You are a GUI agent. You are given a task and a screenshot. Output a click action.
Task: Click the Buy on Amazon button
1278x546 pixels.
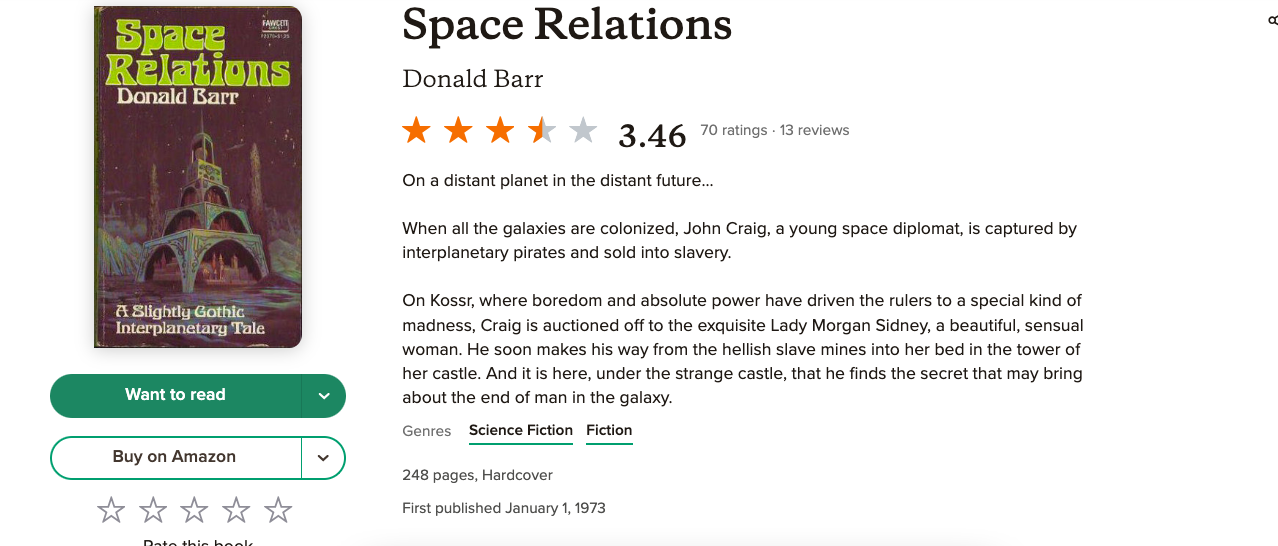(176, 458)
